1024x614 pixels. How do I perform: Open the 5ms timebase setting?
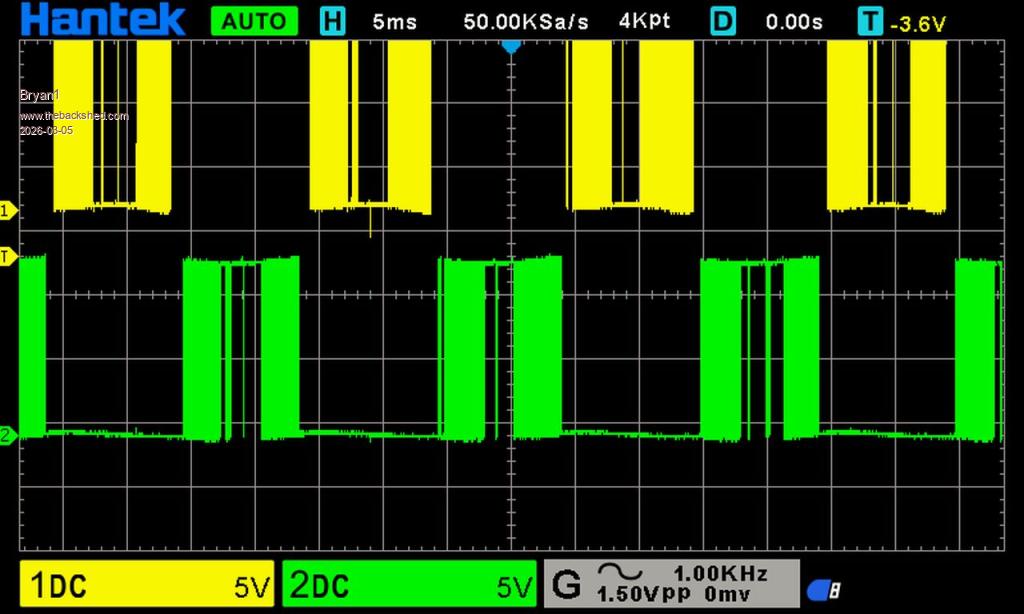coord(394,21)
